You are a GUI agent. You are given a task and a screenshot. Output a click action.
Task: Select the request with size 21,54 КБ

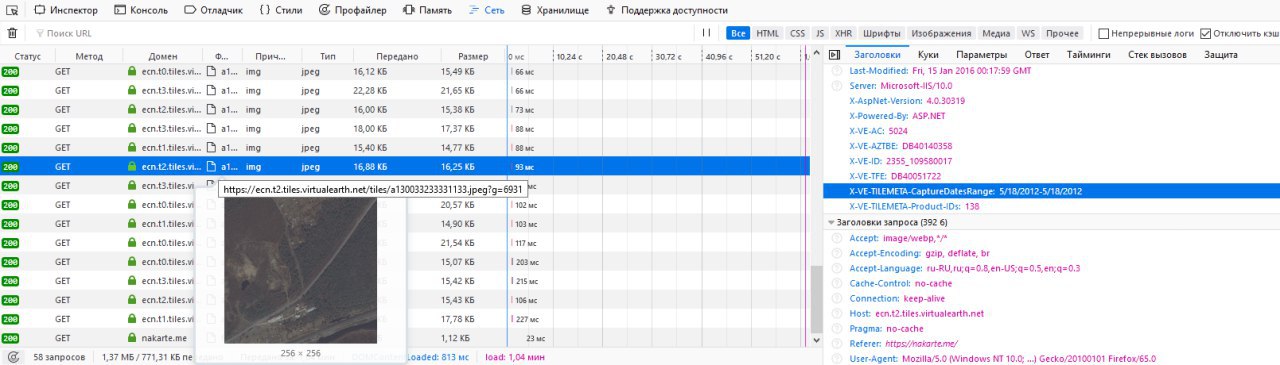point(406,243)
